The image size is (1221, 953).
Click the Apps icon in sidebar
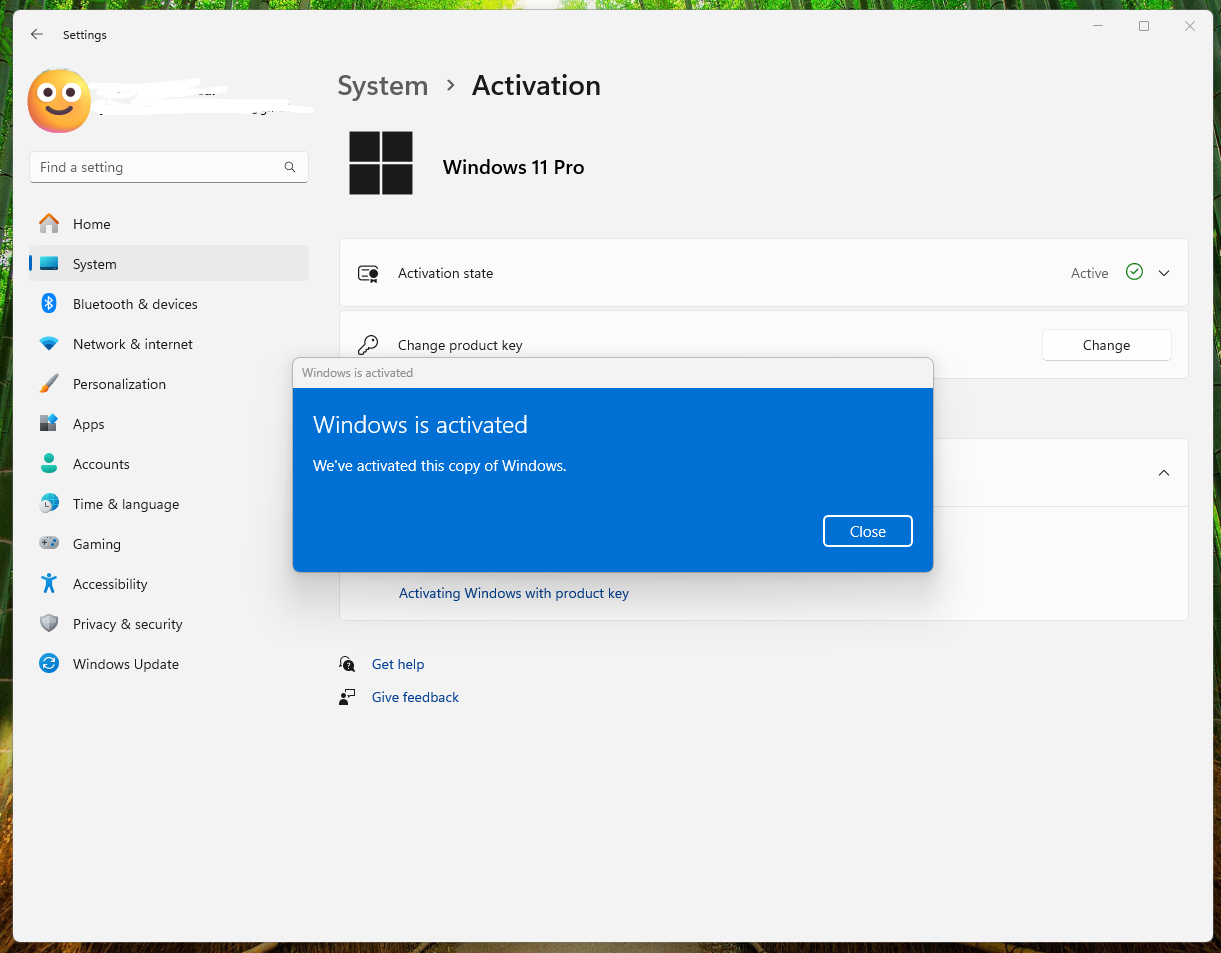[49, 424]
